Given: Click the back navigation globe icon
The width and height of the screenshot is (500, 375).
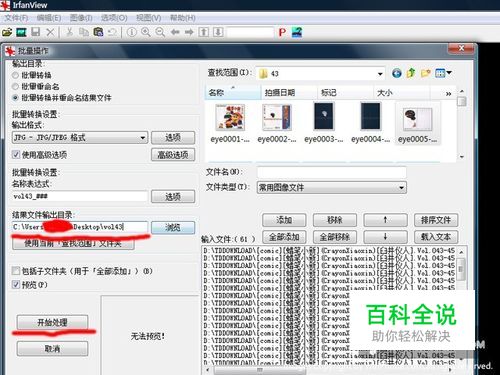Looking at the screenshot, I should coord(396,73).
